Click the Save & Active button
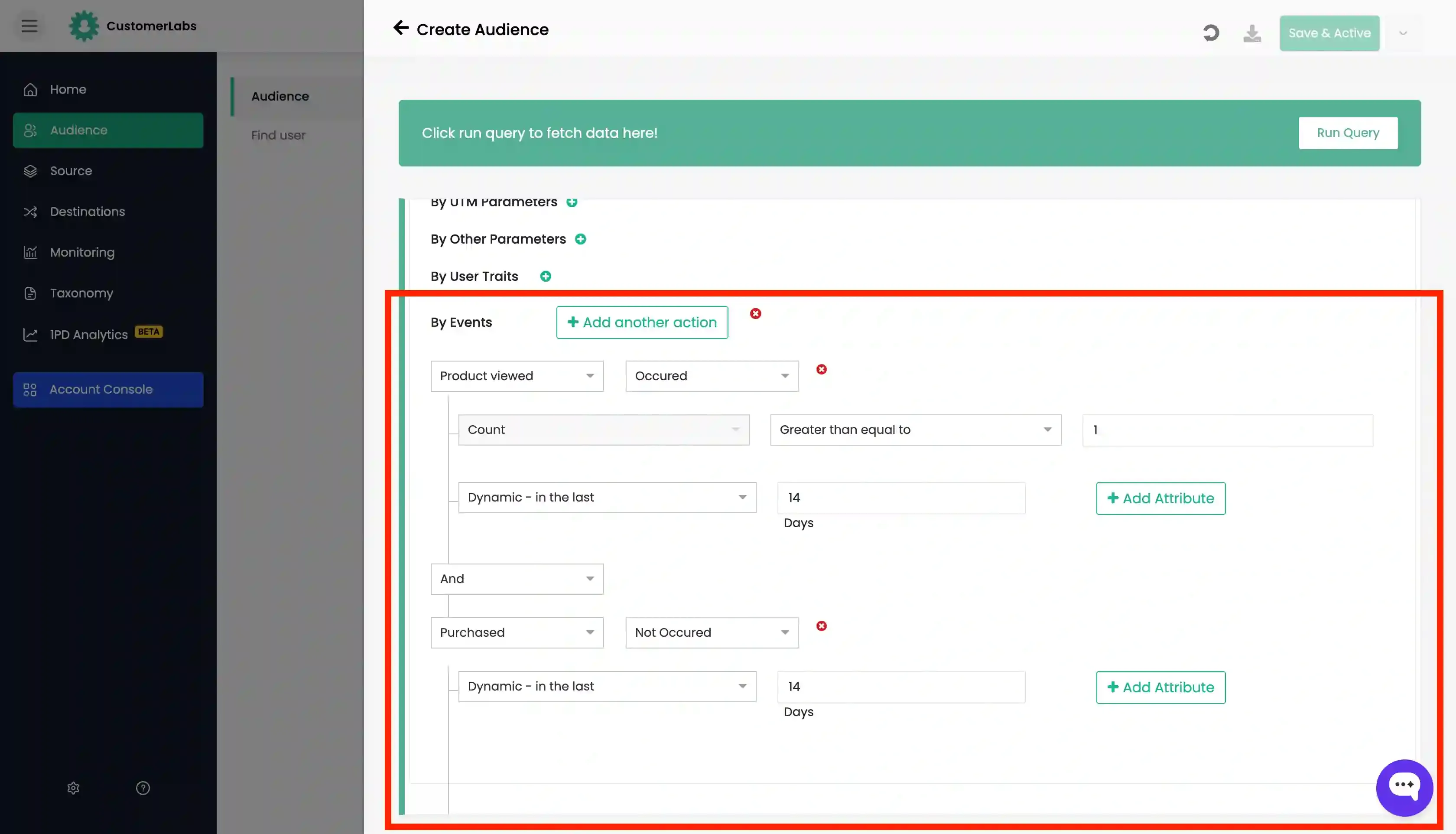 pyautogui.click(x=1329, y=33)
